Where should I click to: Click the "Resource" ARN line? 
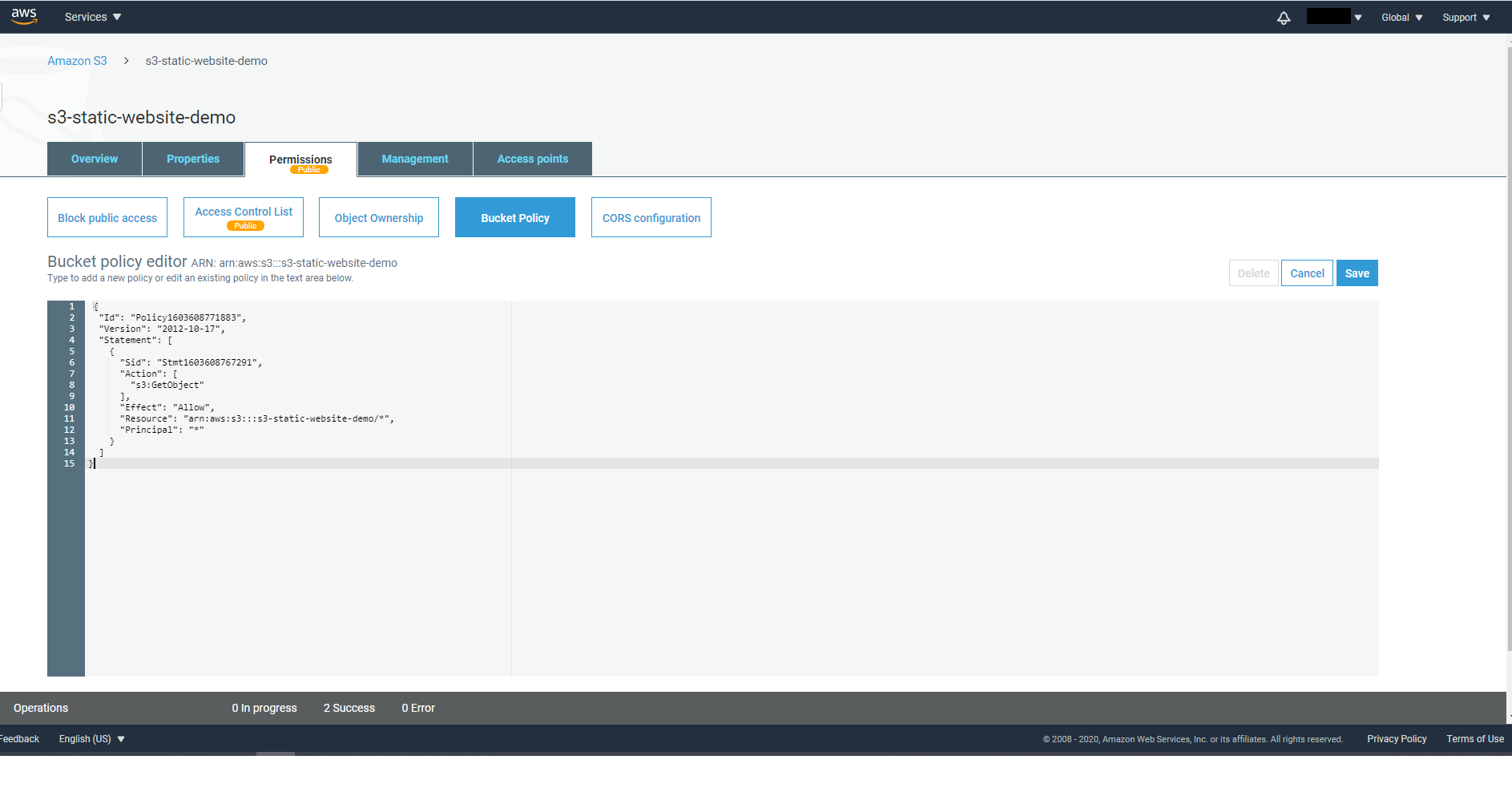[256, 418]
